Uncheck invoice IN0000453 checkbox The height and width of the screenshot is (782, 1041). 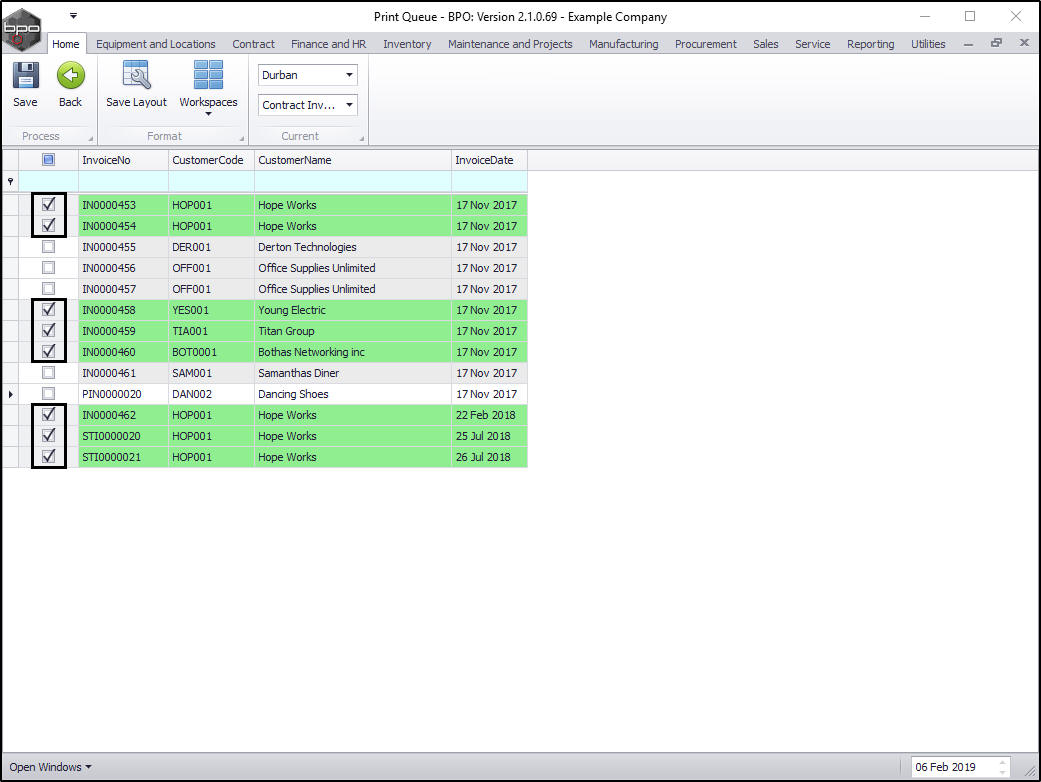[48, 204]
